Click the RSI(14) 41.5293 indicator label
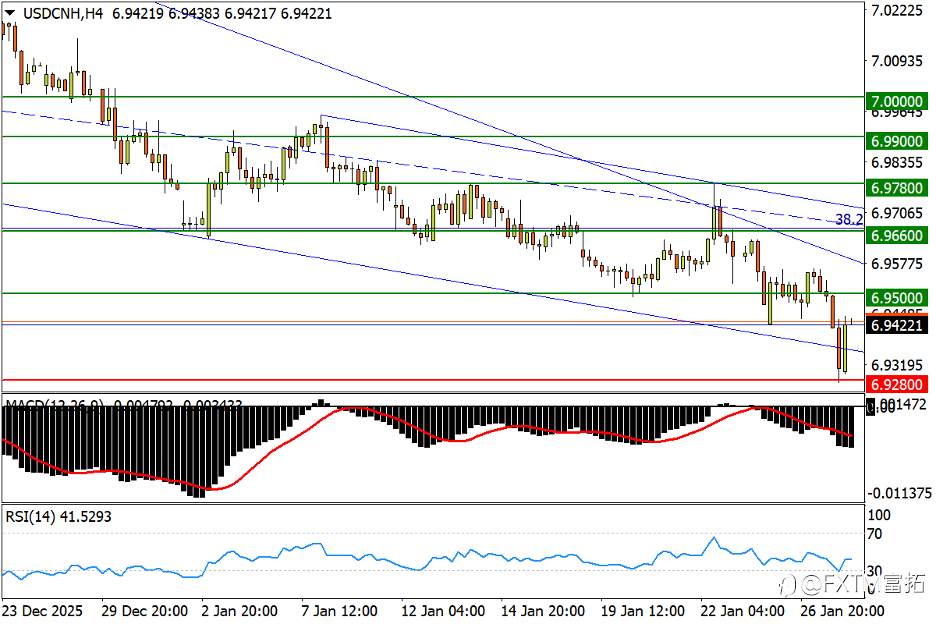Screen dimensions: 936x624 tap(58, 517)
